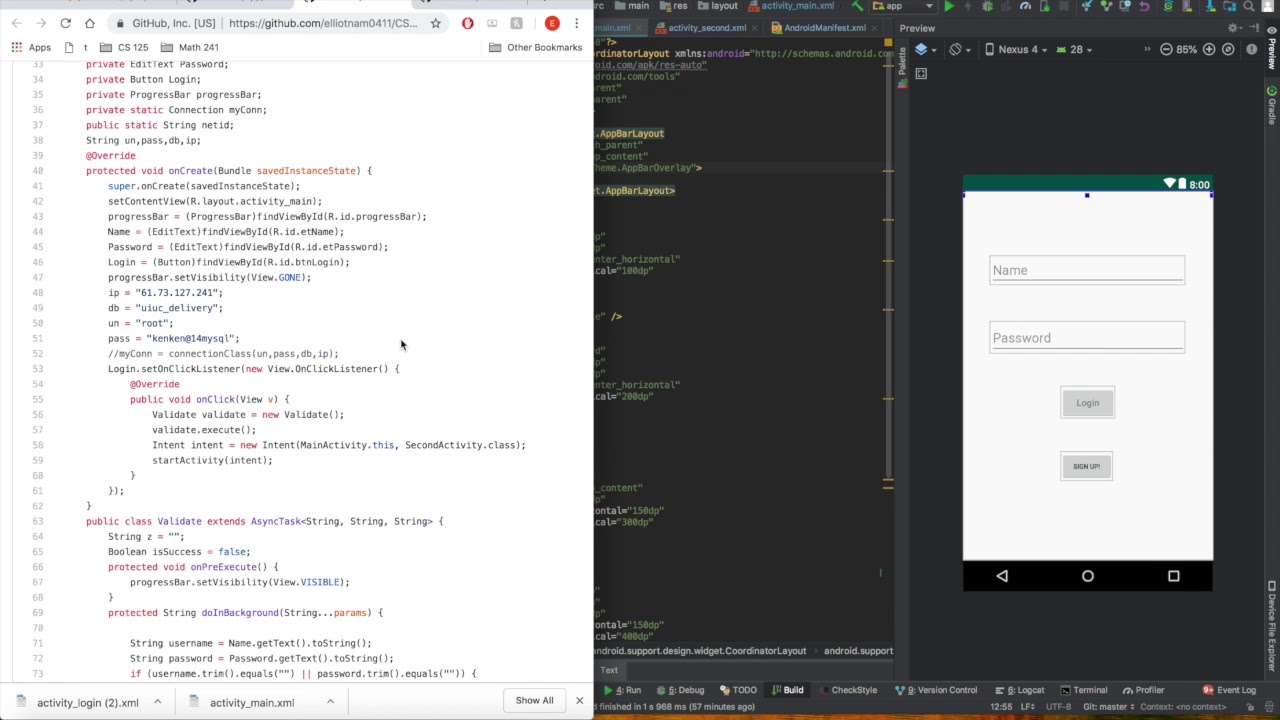The image size is (1280, 720).
Task: Show preview warnings and errors icon
Action: pos(1251,49)
